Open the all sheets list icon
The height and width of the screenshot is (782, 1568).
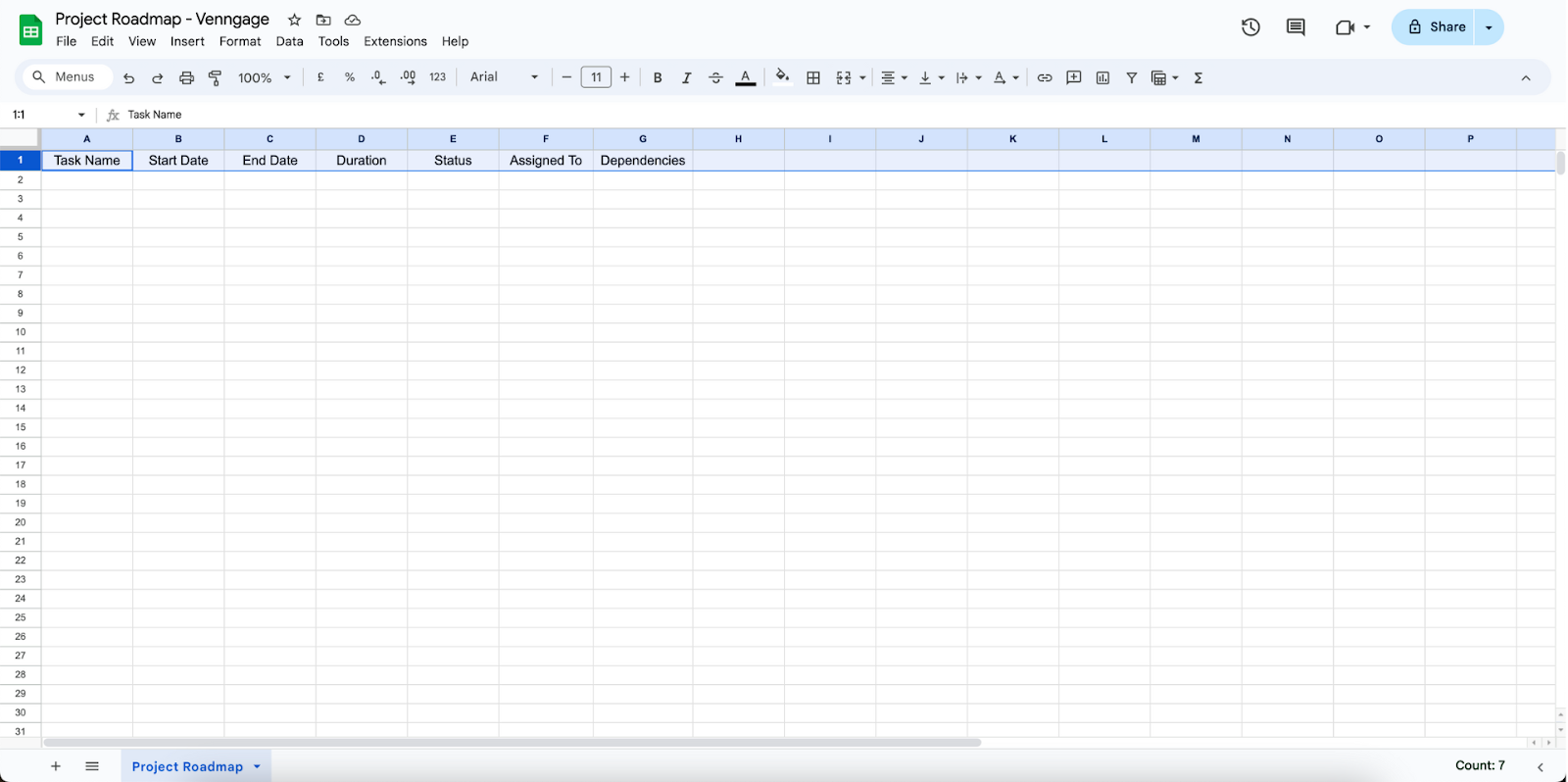(92, 766)
